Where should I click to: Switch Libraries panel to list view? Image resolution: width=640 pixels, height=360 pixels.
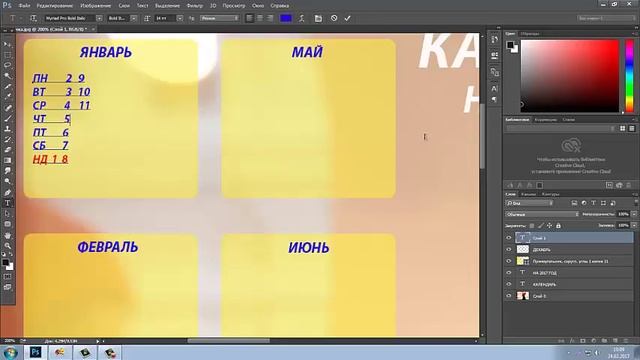[631, 128]
